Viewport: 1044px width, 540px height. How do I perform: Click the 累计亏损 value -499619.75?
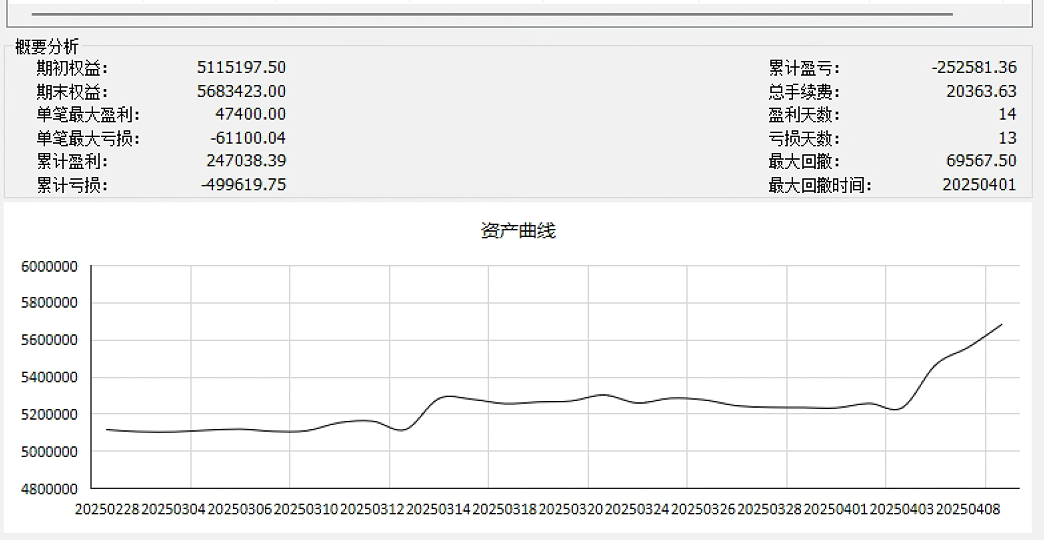[x=239, y=184]
